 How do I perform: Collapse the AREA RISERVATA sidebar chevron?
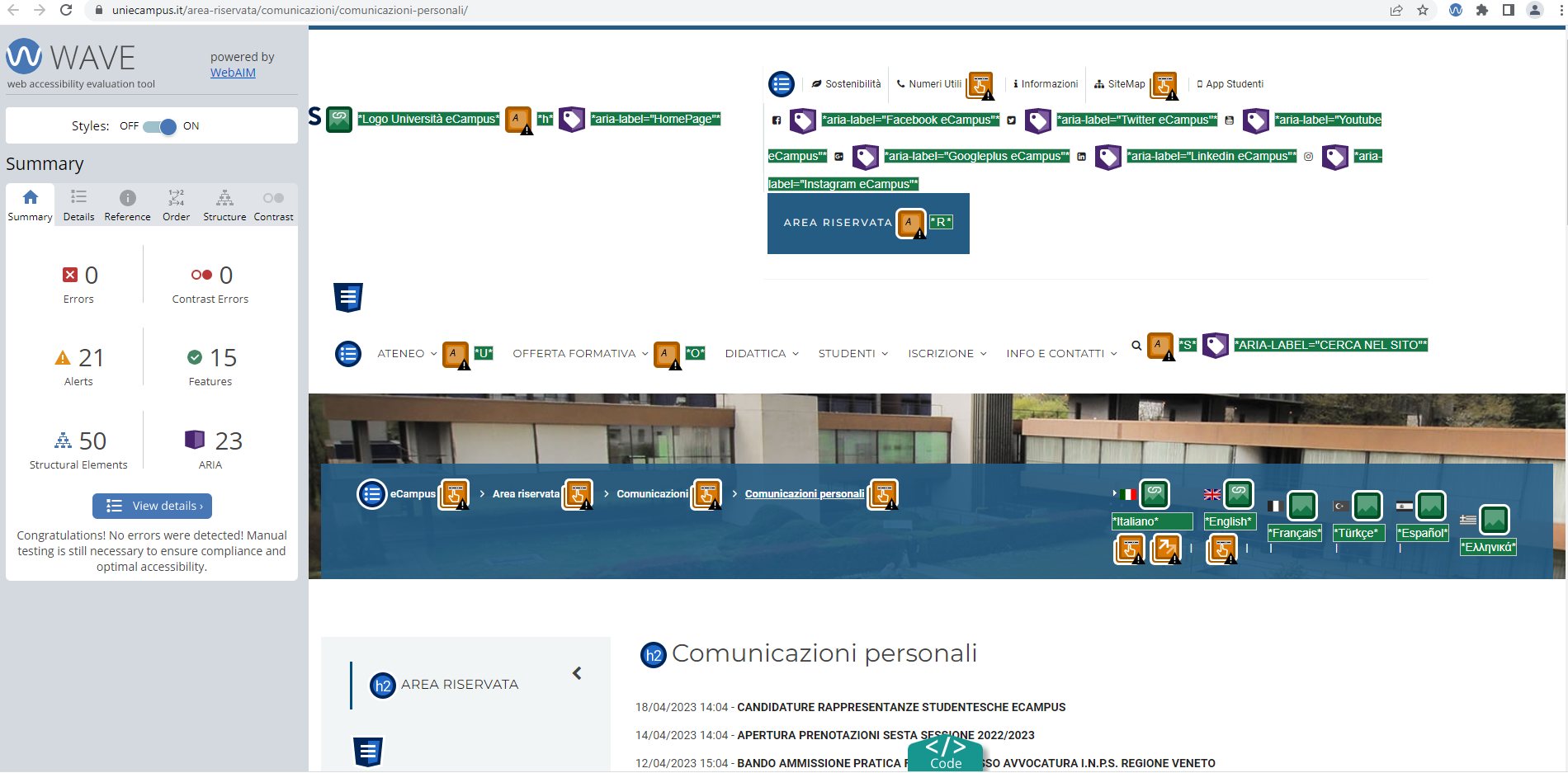577,673
